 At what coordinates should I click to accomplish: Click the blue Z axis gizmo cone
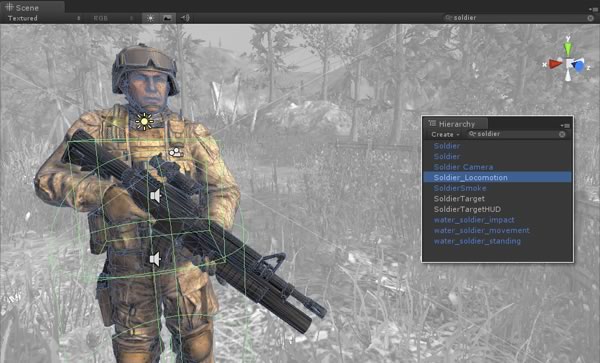point(579,66)
